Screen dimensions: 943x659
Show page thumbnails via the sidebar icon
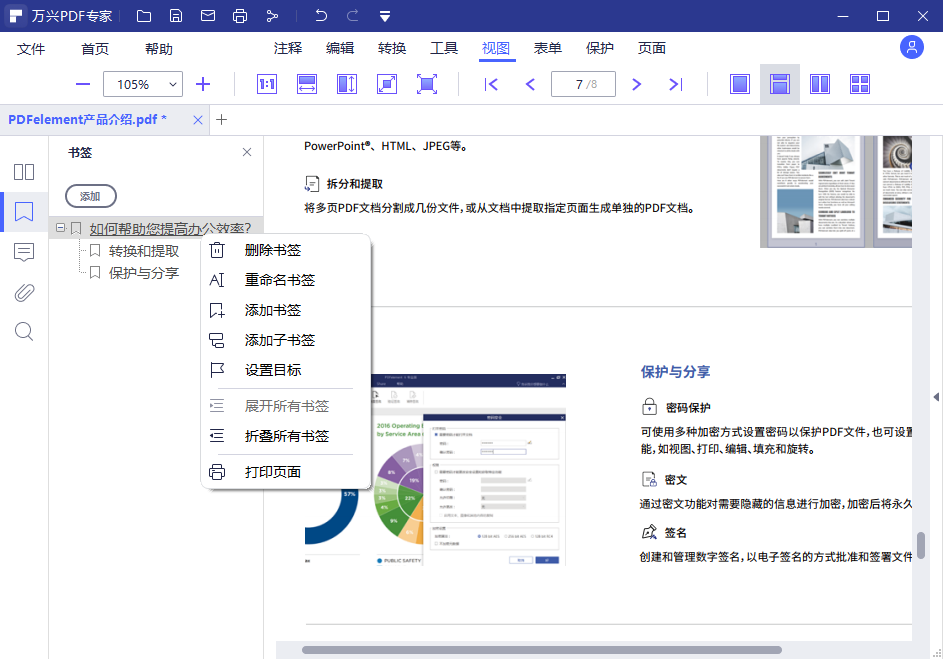point(24,171)
